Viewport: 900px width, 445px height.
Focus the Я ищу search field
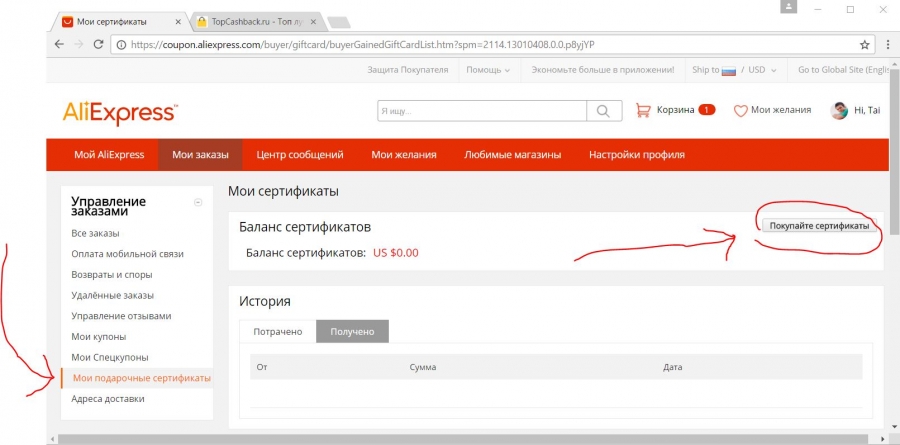coord(480,111)
